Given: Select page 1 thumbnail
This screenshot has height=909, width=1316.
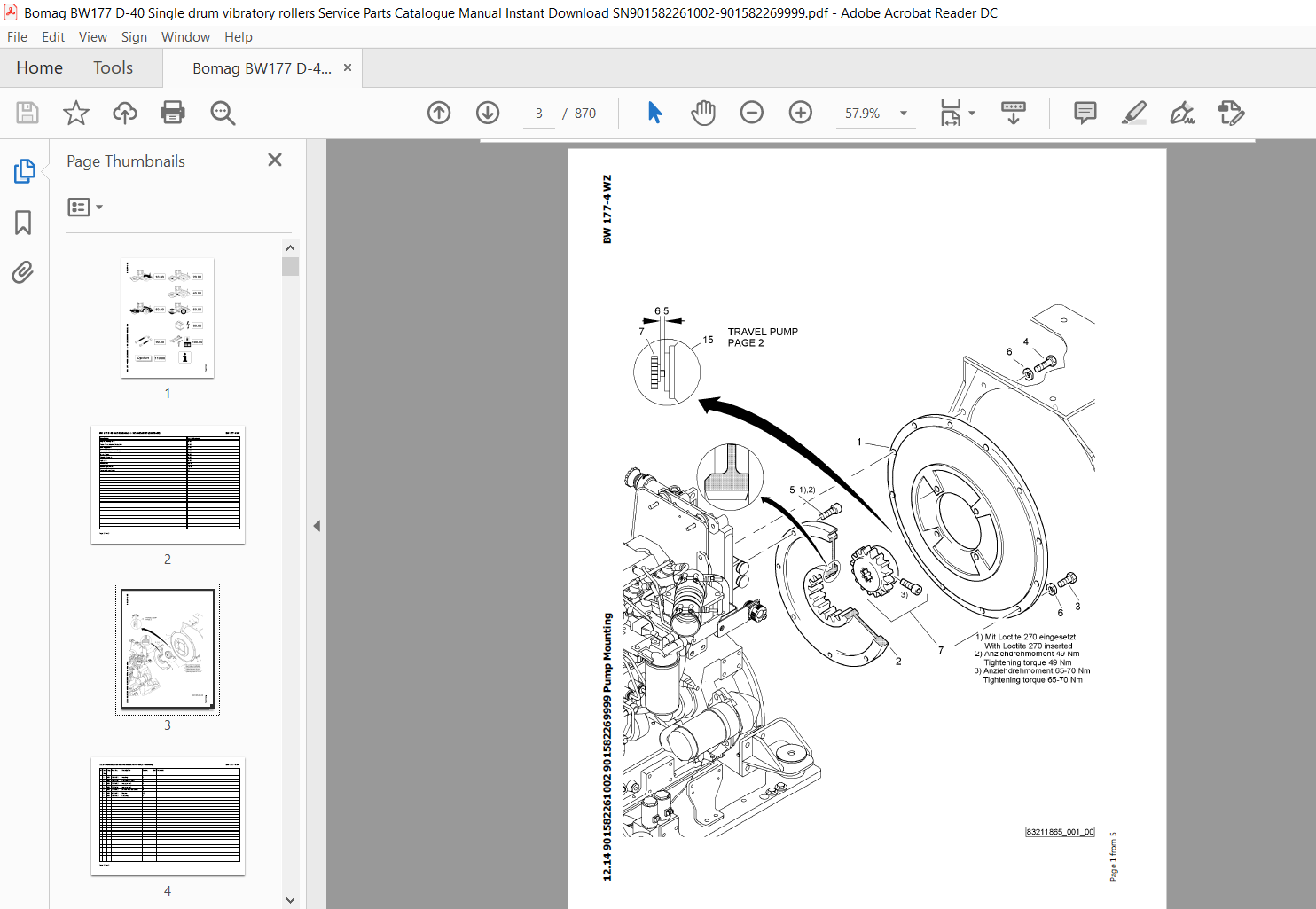Looking at the screenshot, I should tap(168, 318).
